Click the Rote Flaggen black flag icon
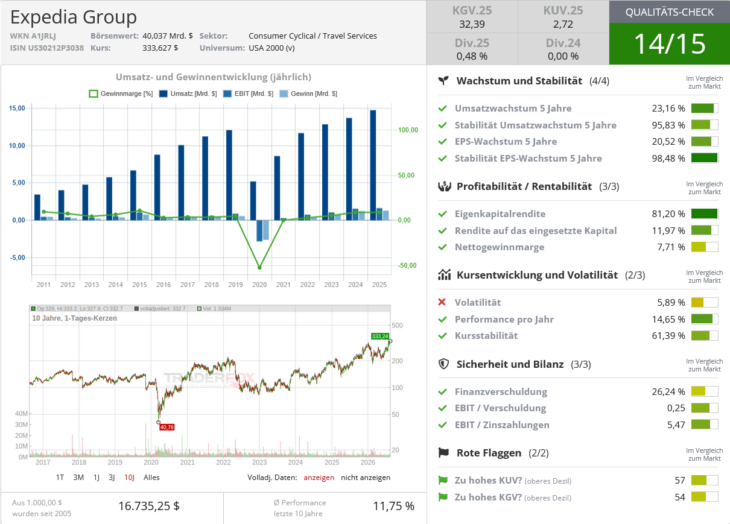The image size is (730, 524). 444,452
